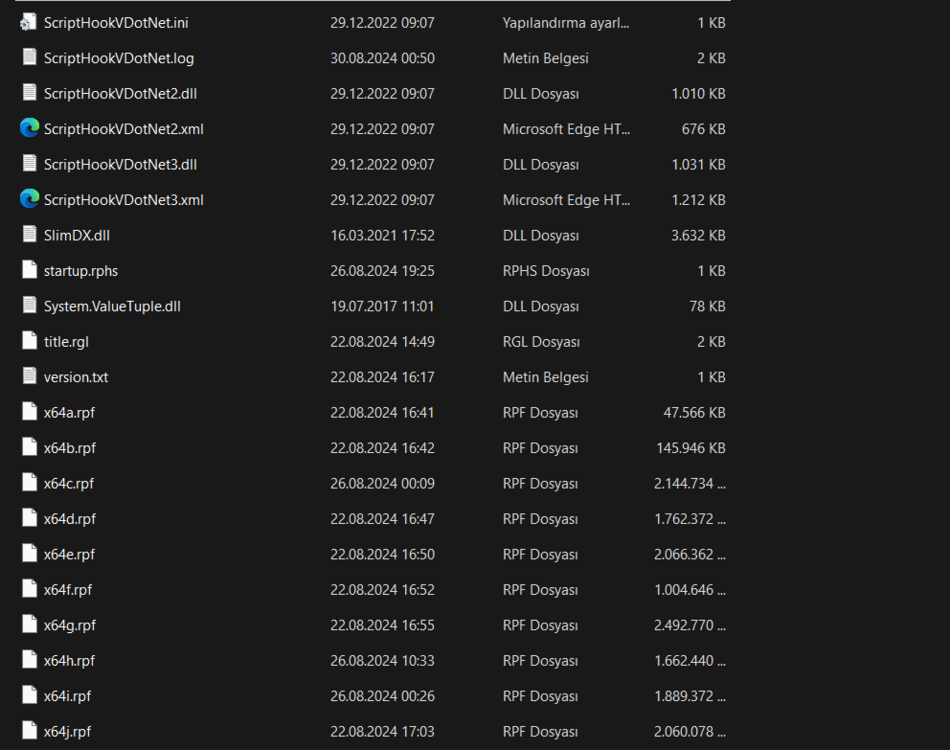Click the x64j.rpf file icon
The height and width of the screenshot is (750, 950).
pyautogui.click(x=29, y=731)
